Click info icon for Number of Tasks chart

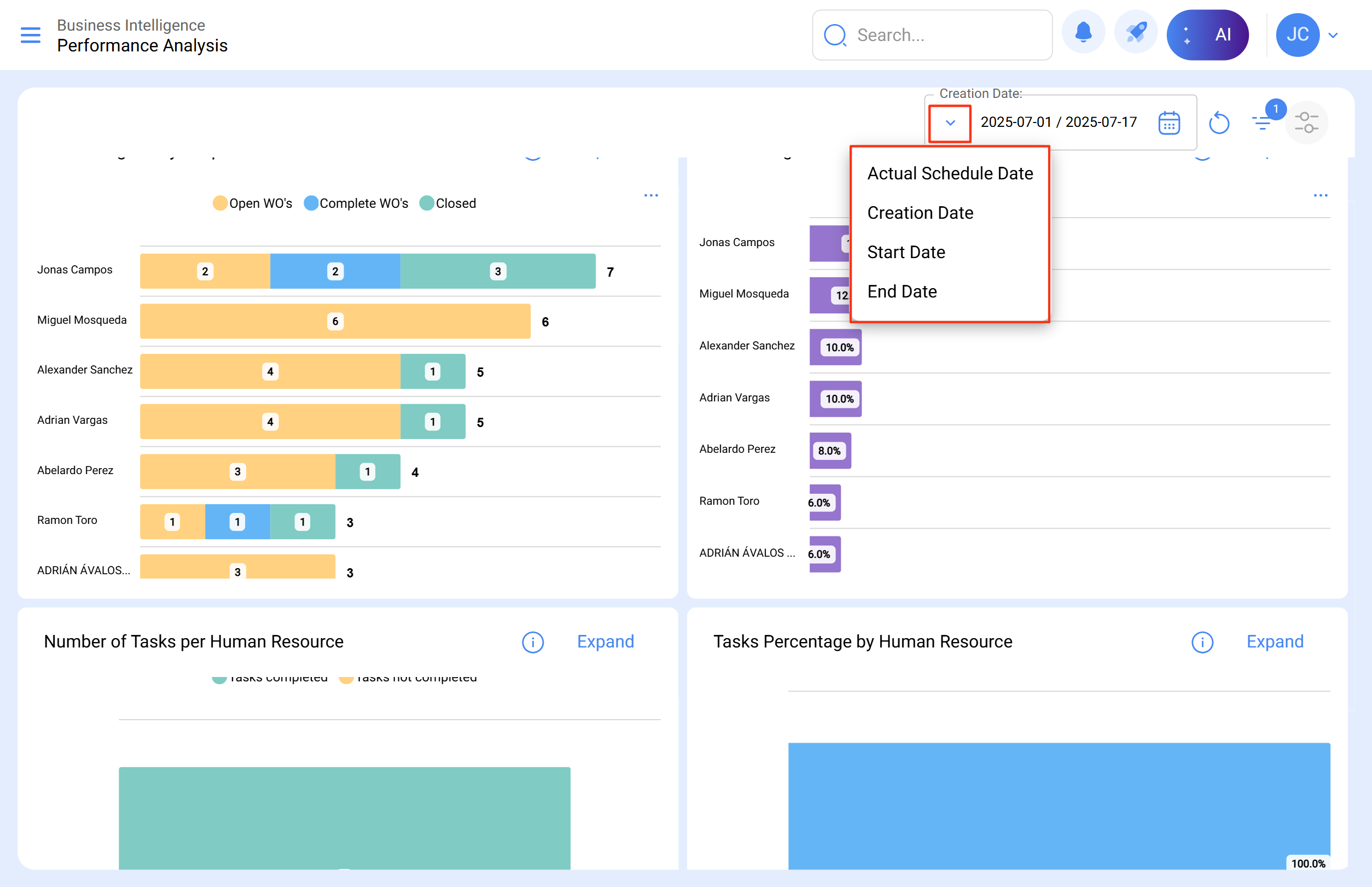532,641
